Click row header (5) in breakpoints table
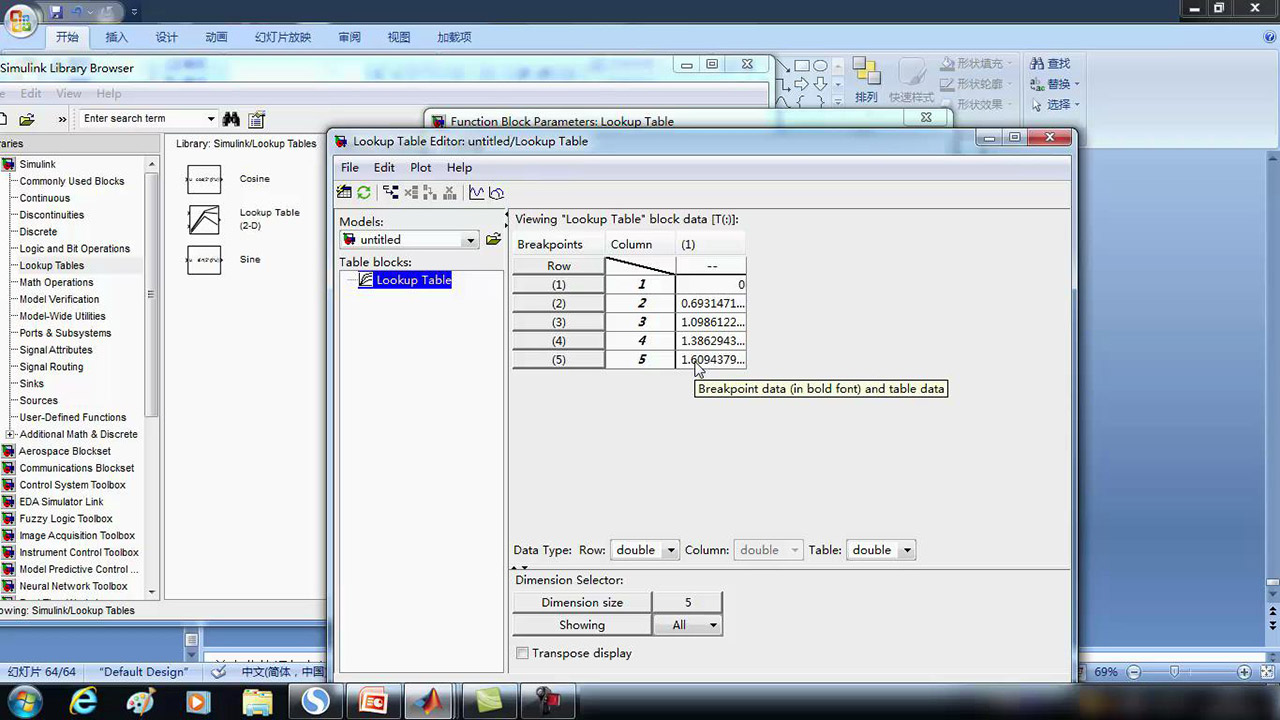The height and width of the screenshot is (720, 1280). 559,360
